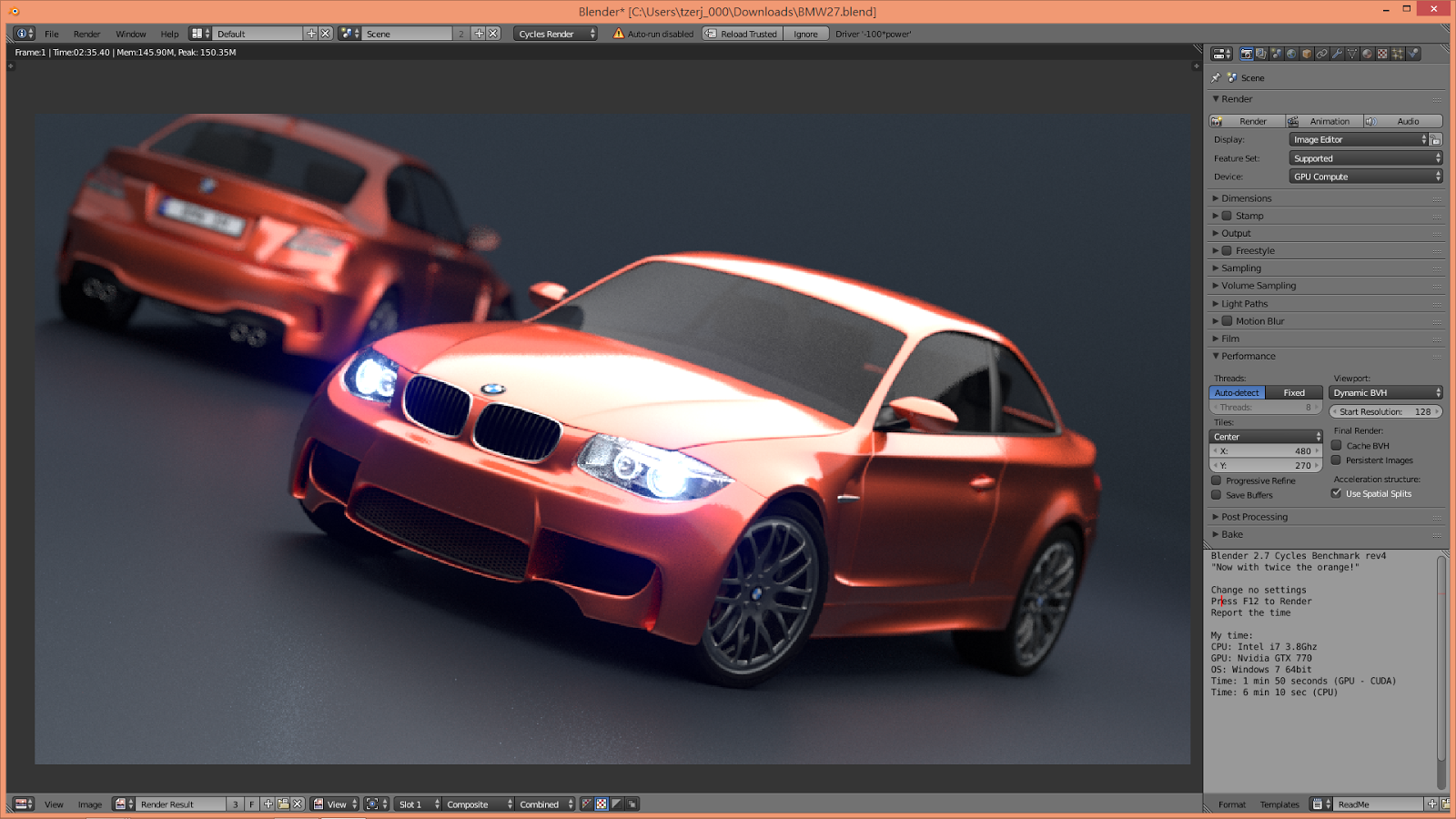Enable the Freestyle checkbox
Screen dimensions: 1456x819
pos(1227,251)
